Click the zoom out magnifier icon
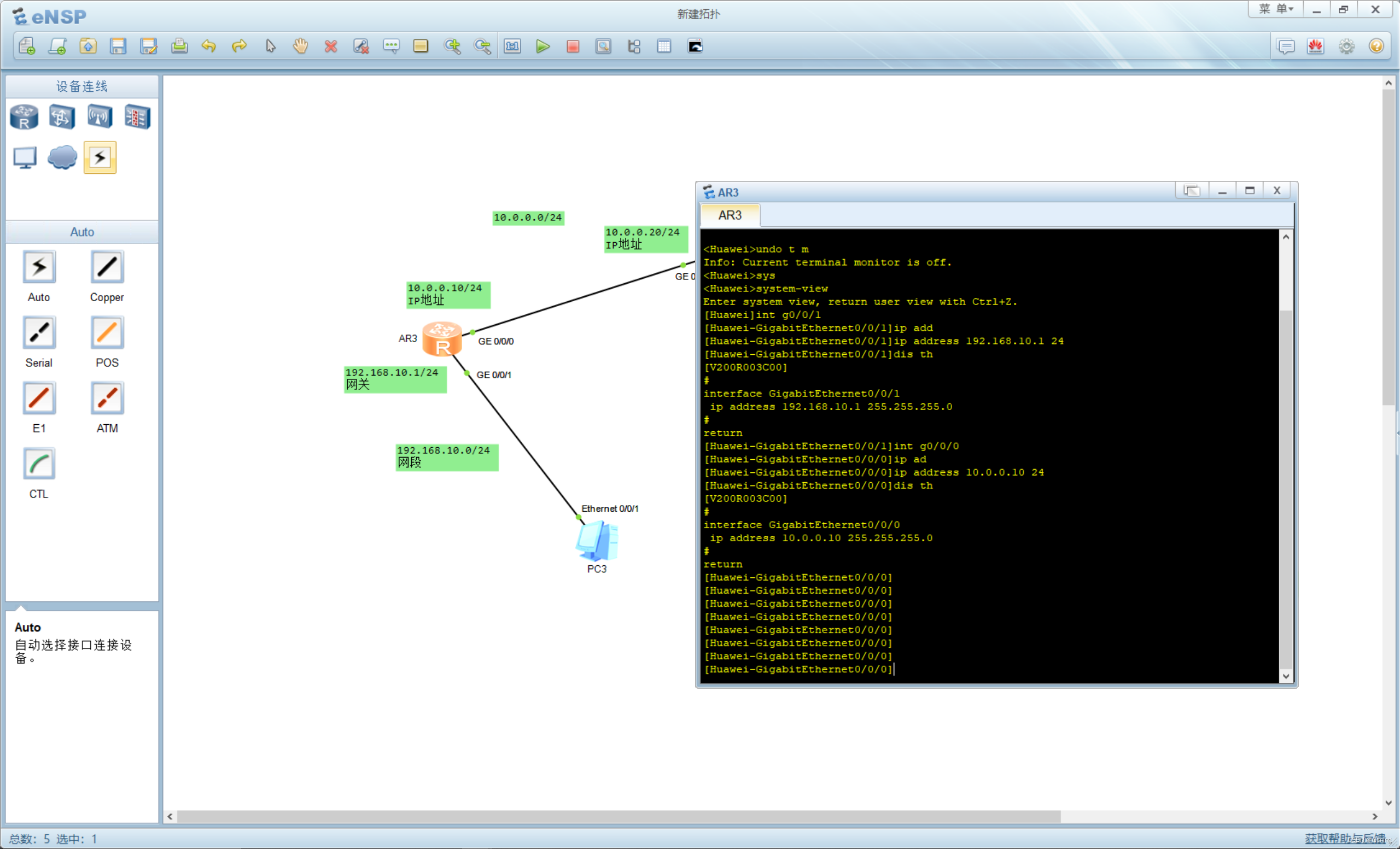 [x=482, y=46]
